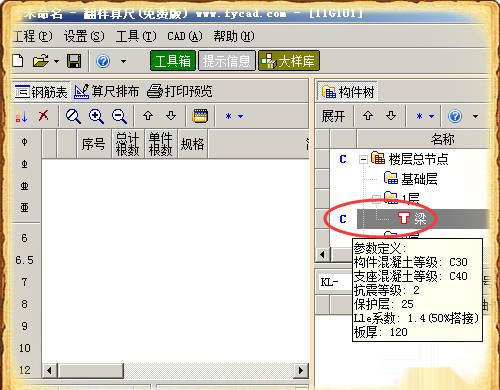Viewport: 500px width, 390px height.
Task: Open the 帮助(H) menu
Action: 234,36
